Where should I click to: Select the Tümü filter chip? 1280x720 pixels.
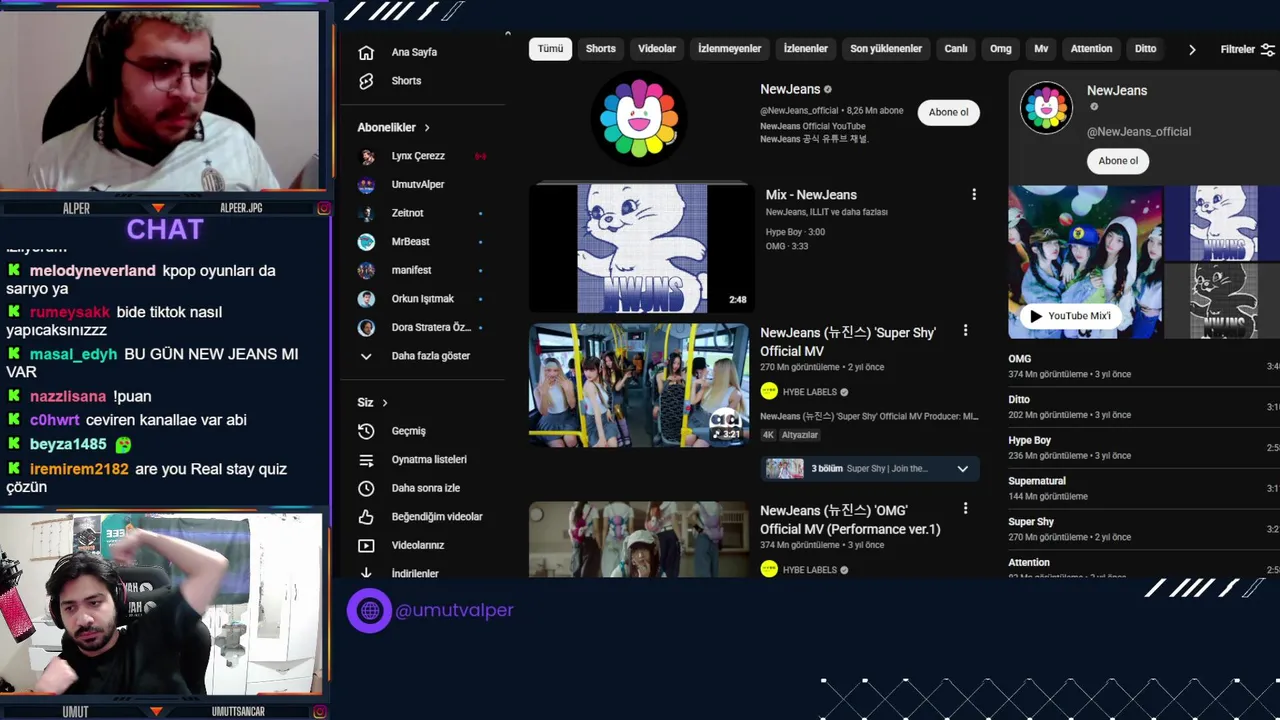coord(550,49)
